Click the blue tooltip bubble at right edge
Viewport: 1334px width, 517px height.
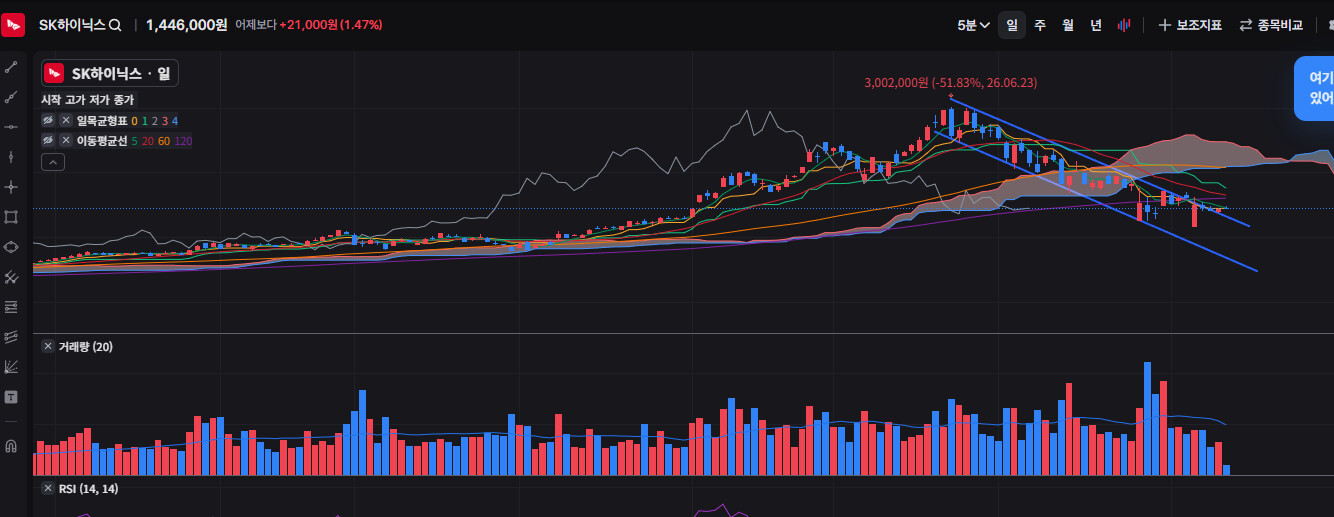(1314, 88)
